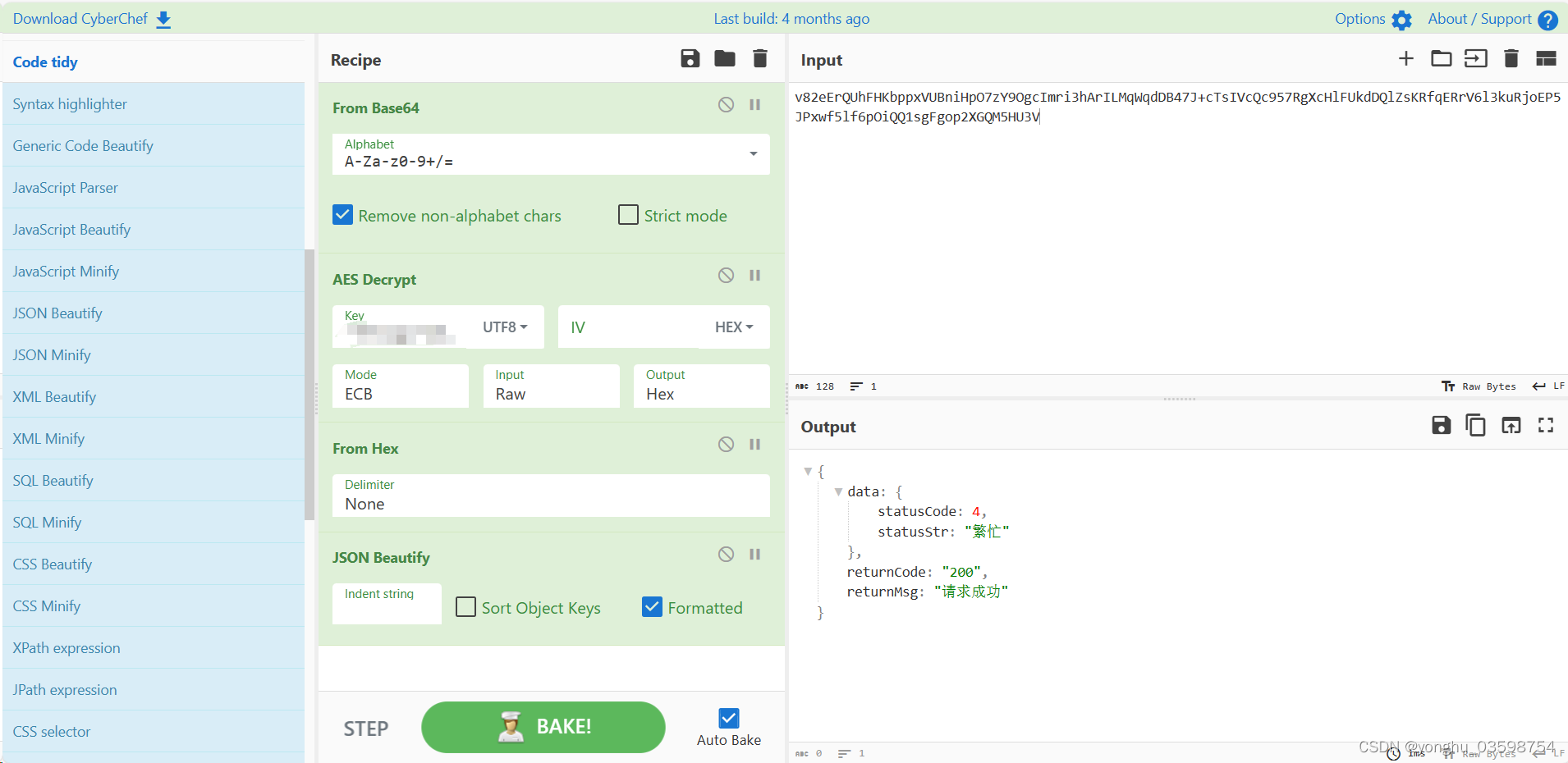This screenshot has width=1568, height=763.
Task: Enable Strict mode checkbox
Action: [628, 215]
